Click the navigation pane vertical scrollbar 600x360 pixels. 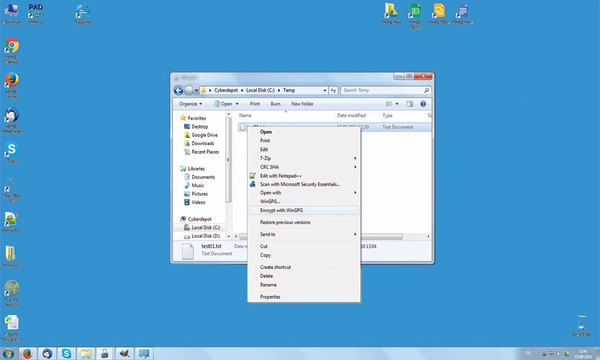(228, 160)
